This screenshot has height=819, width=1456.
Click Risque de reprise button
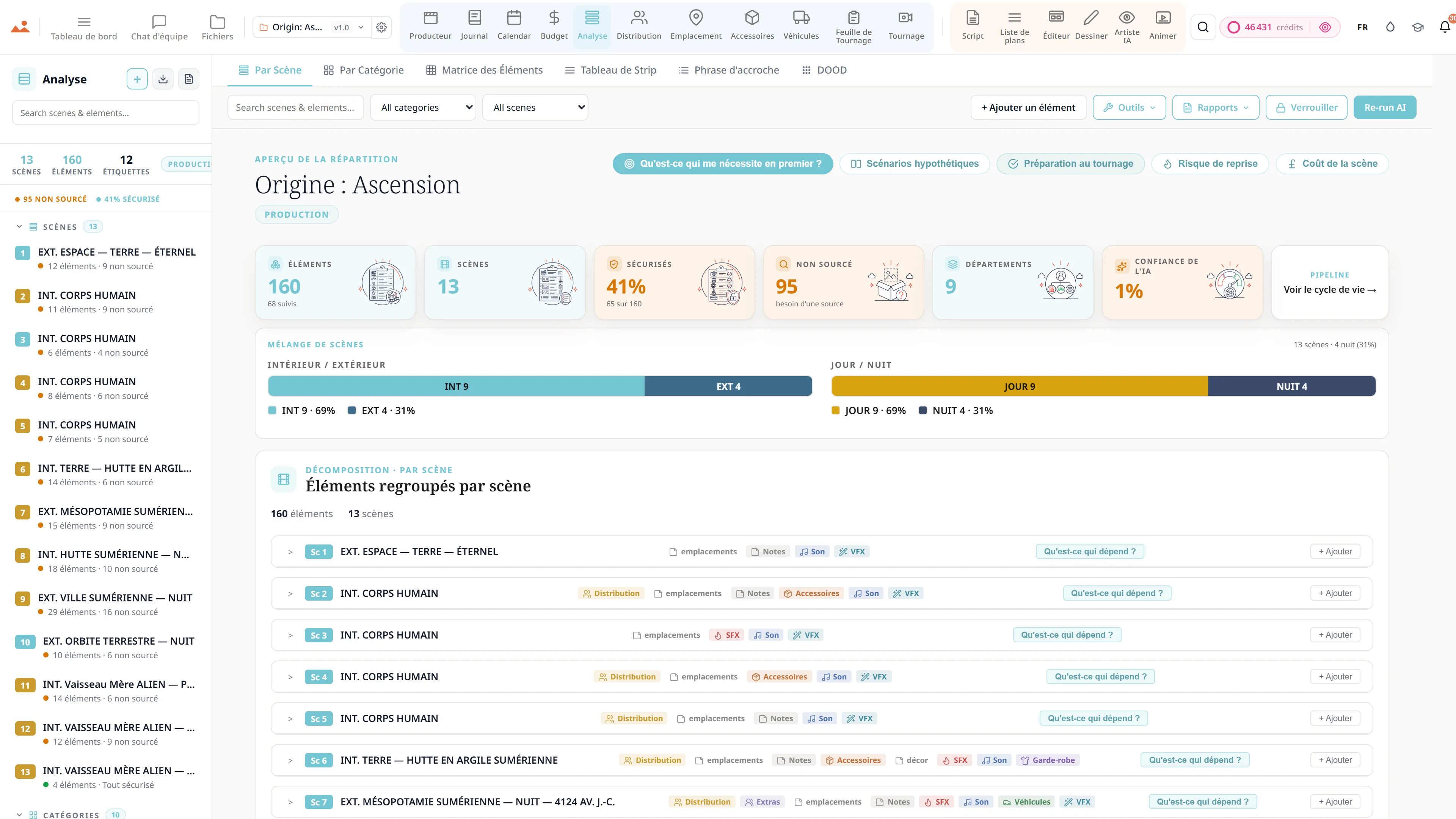click(x=1210, y=164)
